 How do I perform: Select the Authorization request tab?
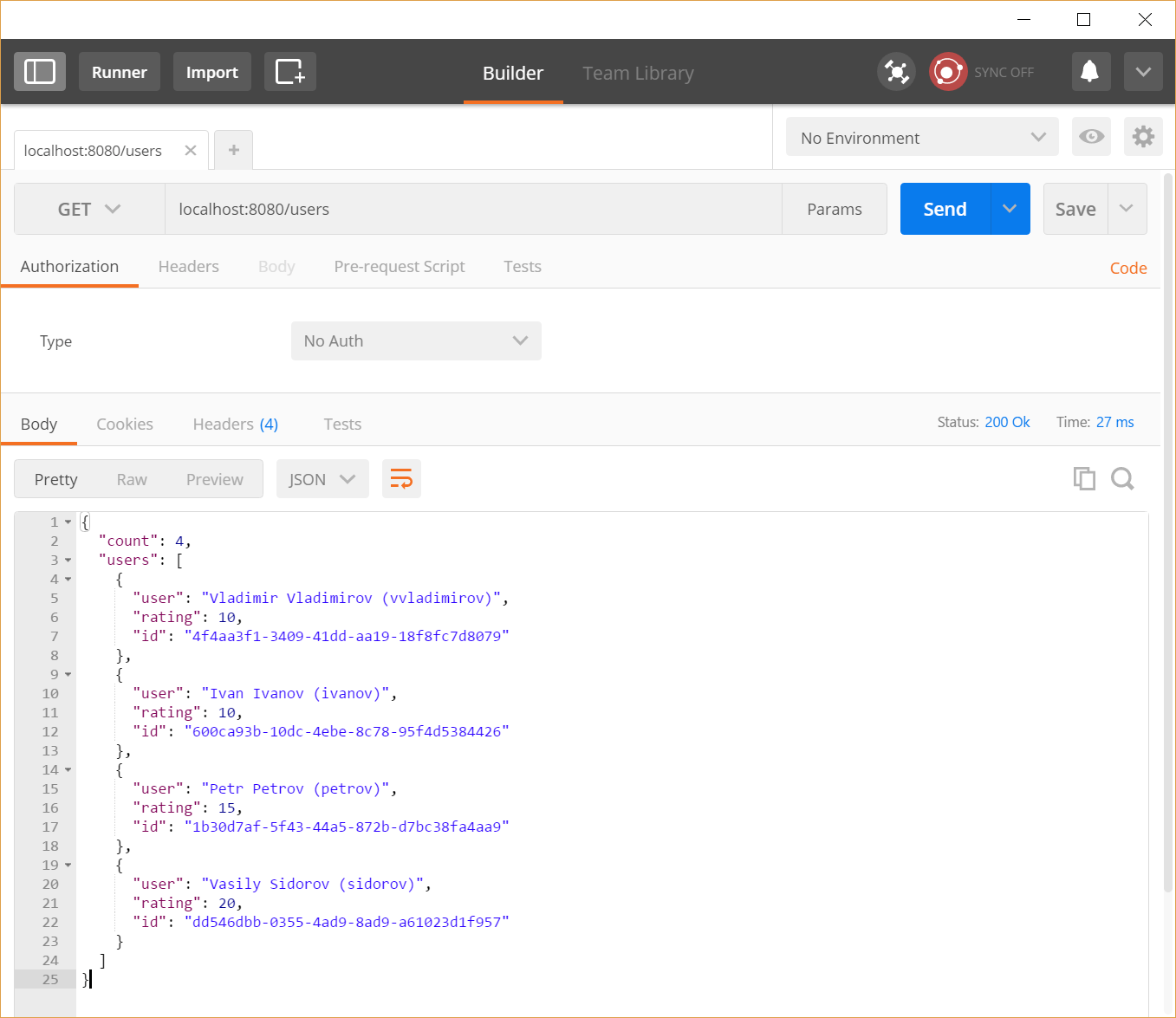coord(69,267)
